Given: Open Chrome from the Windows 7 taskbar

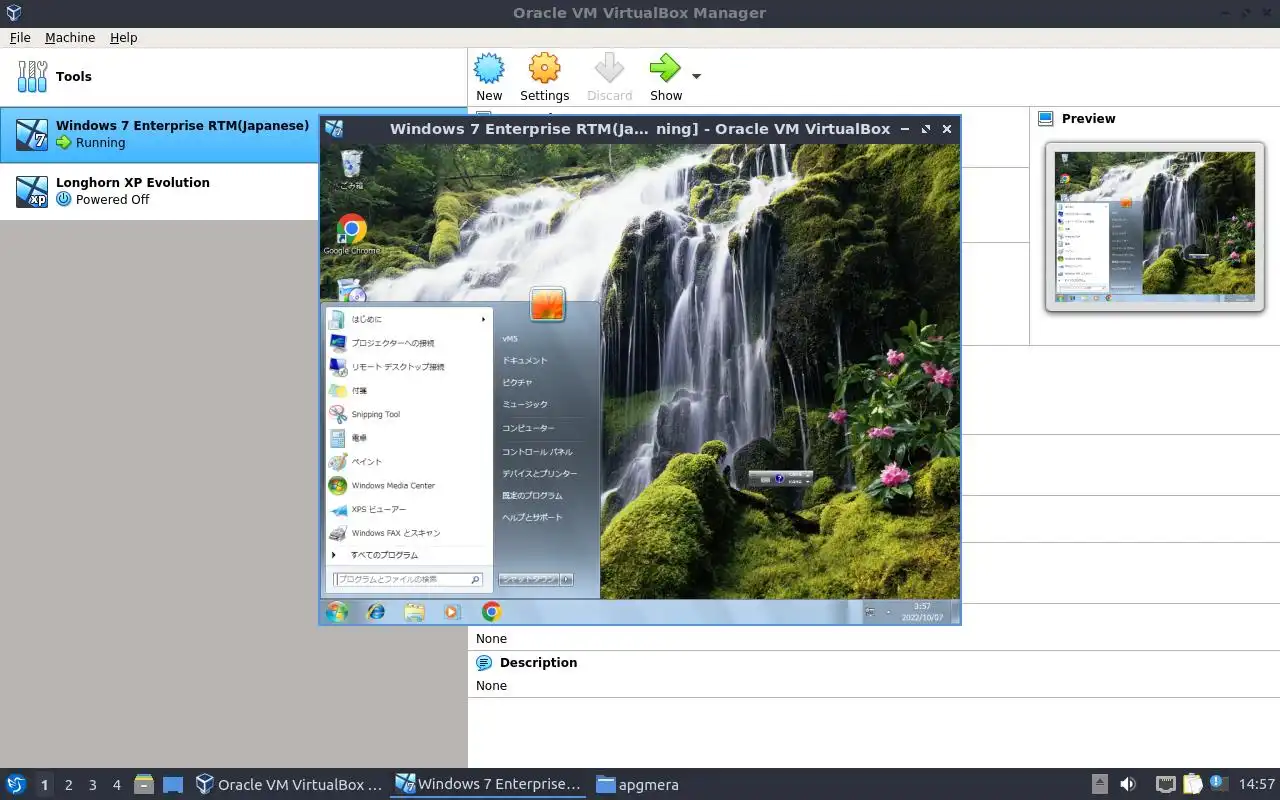Looking at the screenshot, I should [x=491, y=612].
